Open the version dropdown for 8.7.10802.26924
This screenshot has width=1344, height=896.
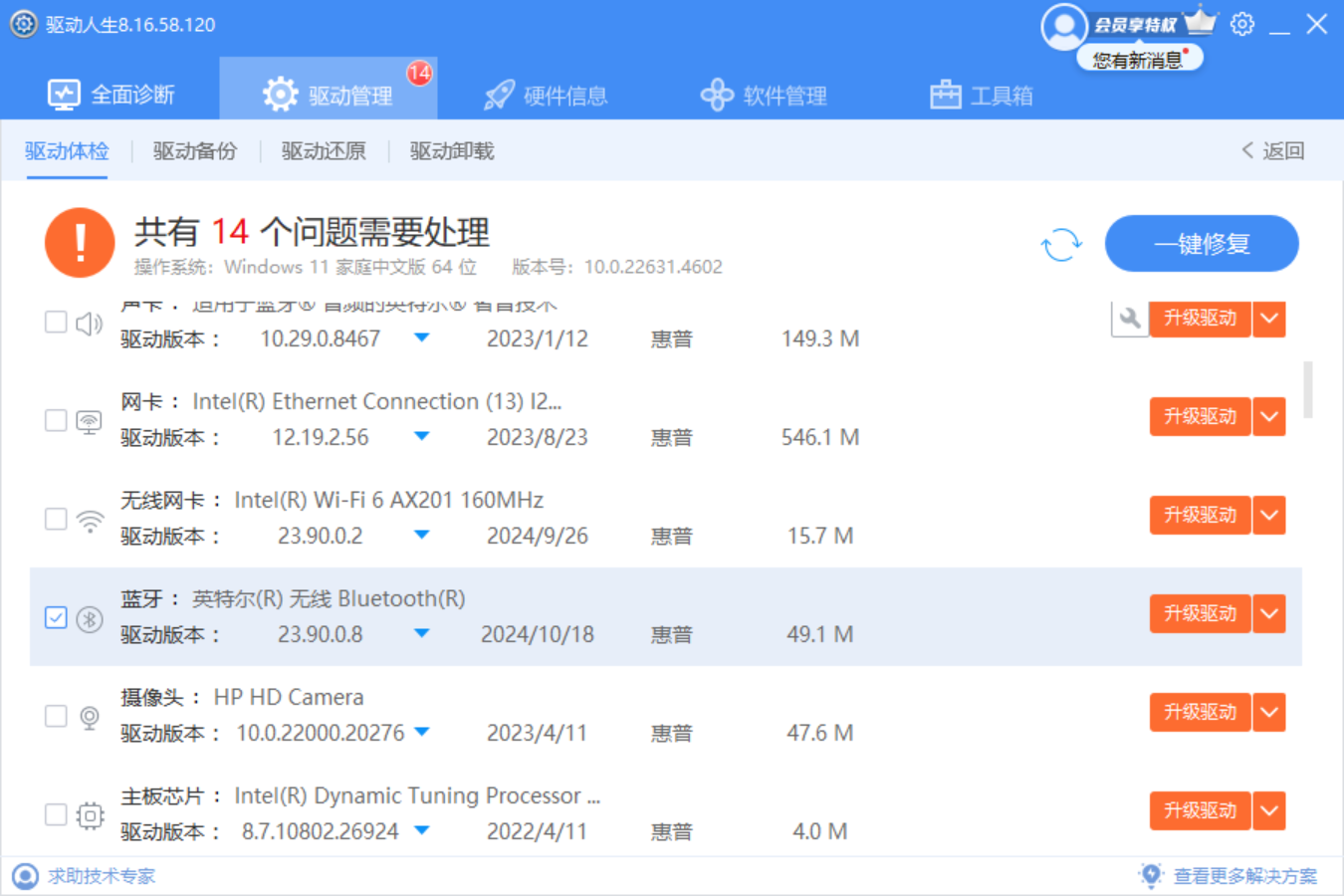pyautogui.click(x=422, y=830)
